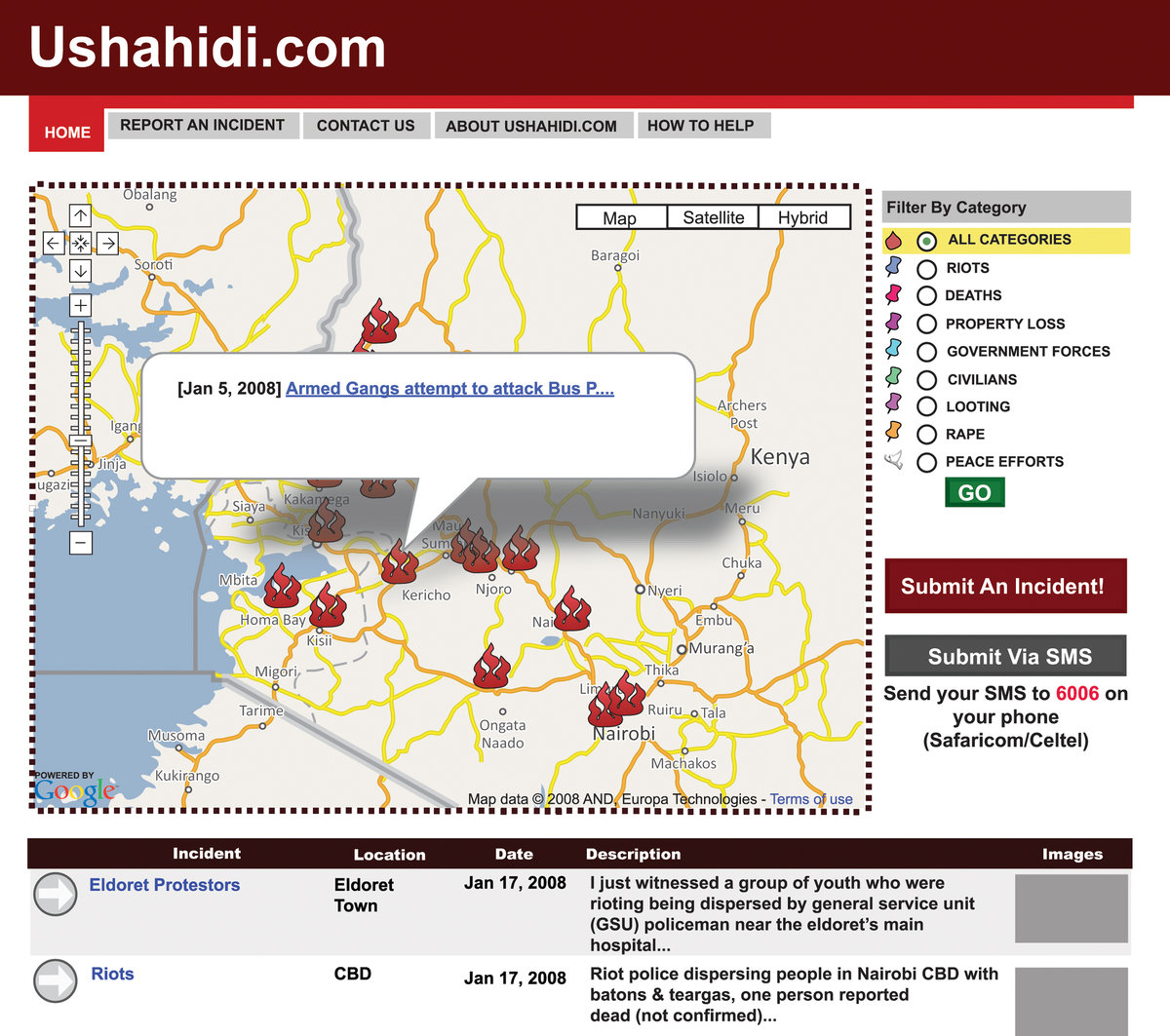Go to the Home tab
This screenshot has height=1036, width=1170.
click(67, 127)
